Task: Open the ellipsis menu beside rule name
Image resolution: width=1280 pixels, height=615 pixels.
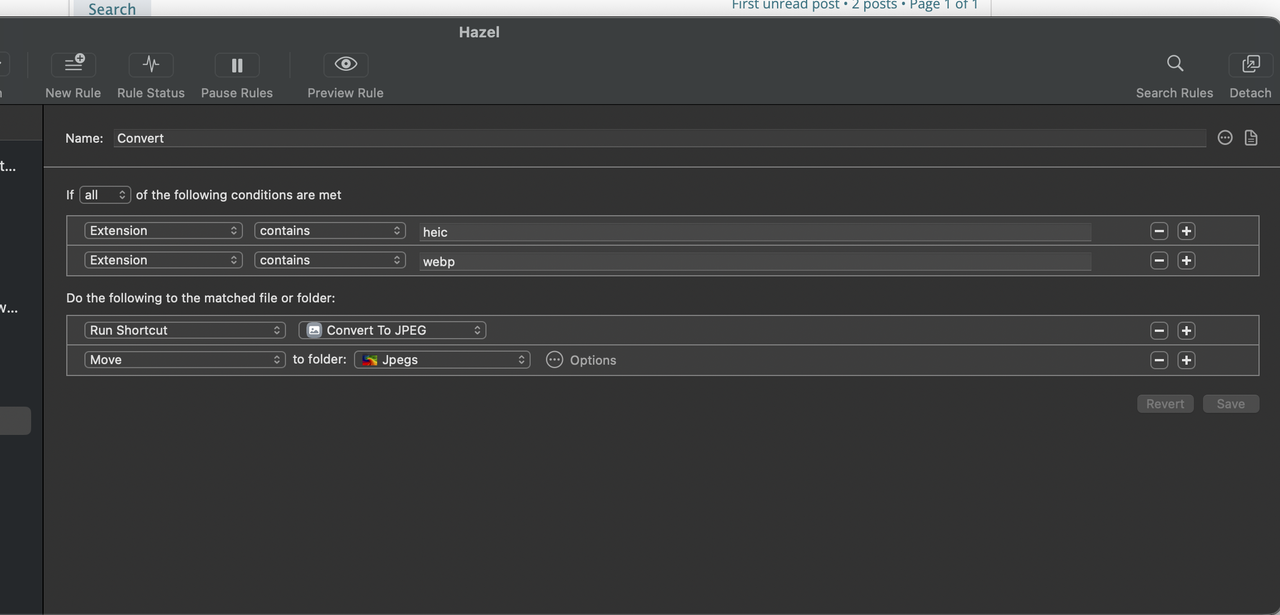Action: (1225, 138)
